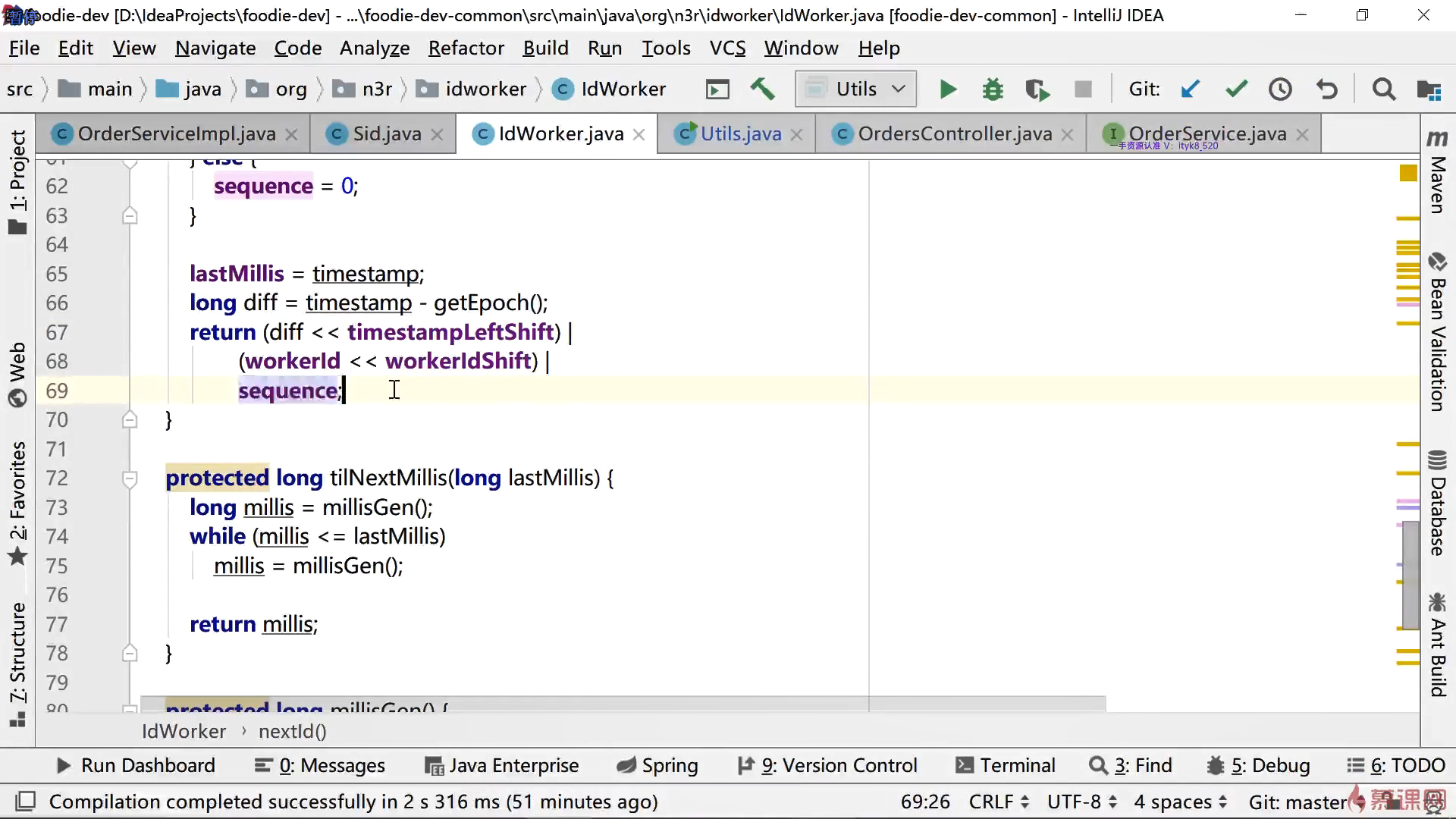Open the Terminal tool window
The height and width of the screenshot is (819, 1456).
click(x=1006, y=766)
